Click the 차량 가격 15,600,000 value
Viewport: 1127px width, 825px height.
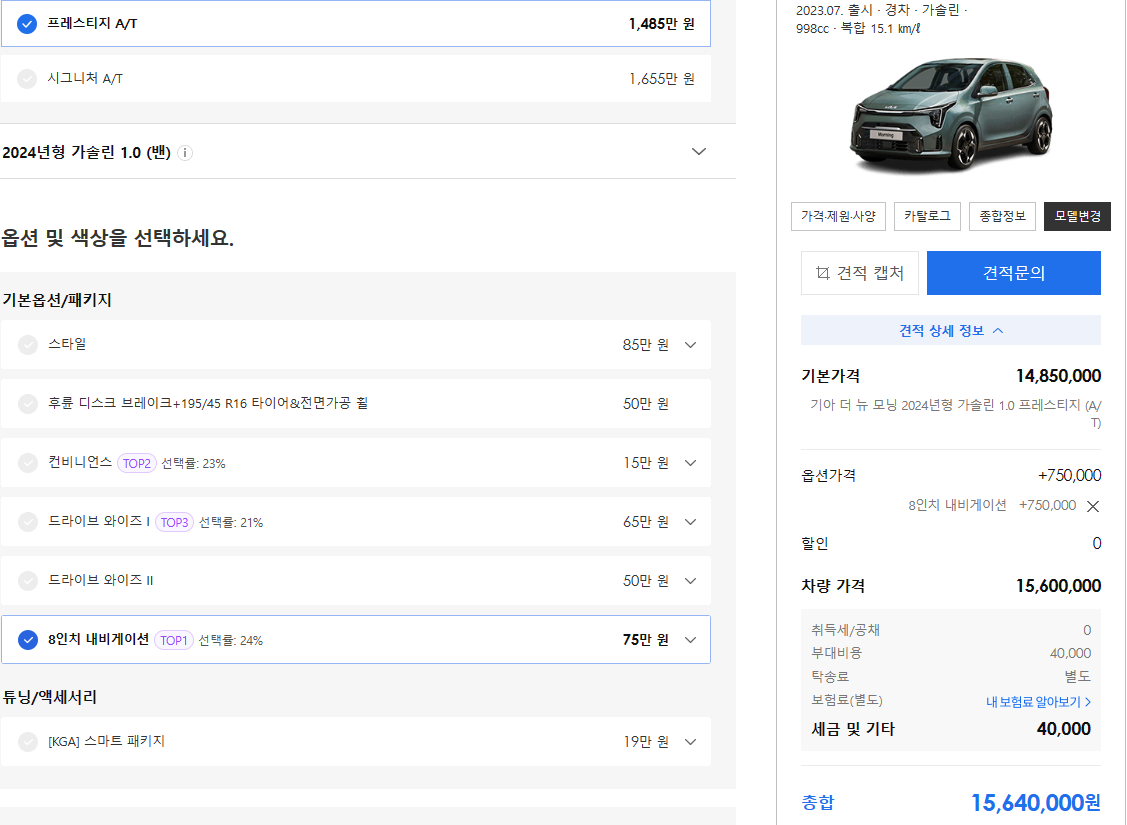[1058, 586]
